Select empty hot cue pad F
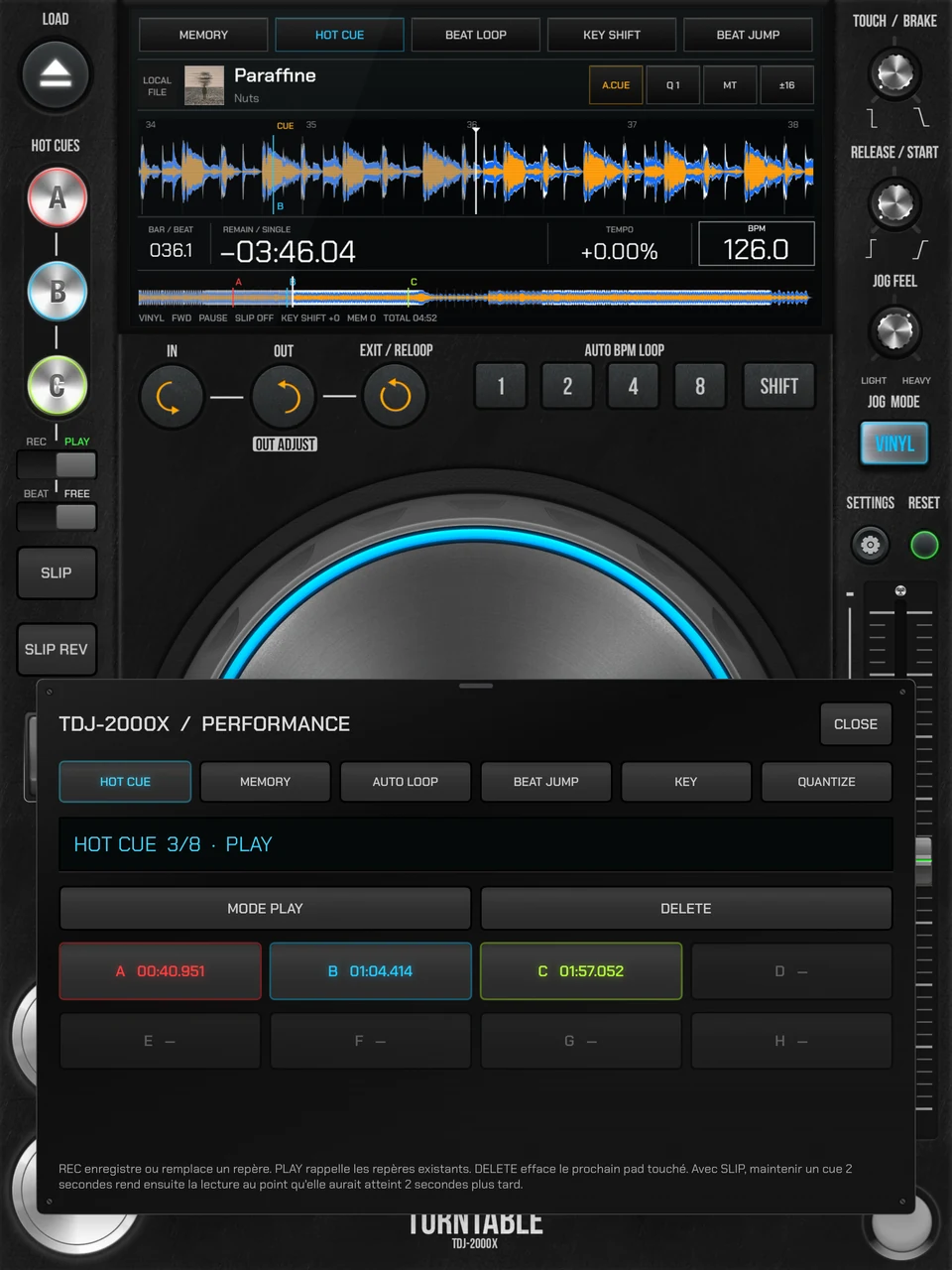This screenshot has height=1270, width=952. pos(371,1041)
